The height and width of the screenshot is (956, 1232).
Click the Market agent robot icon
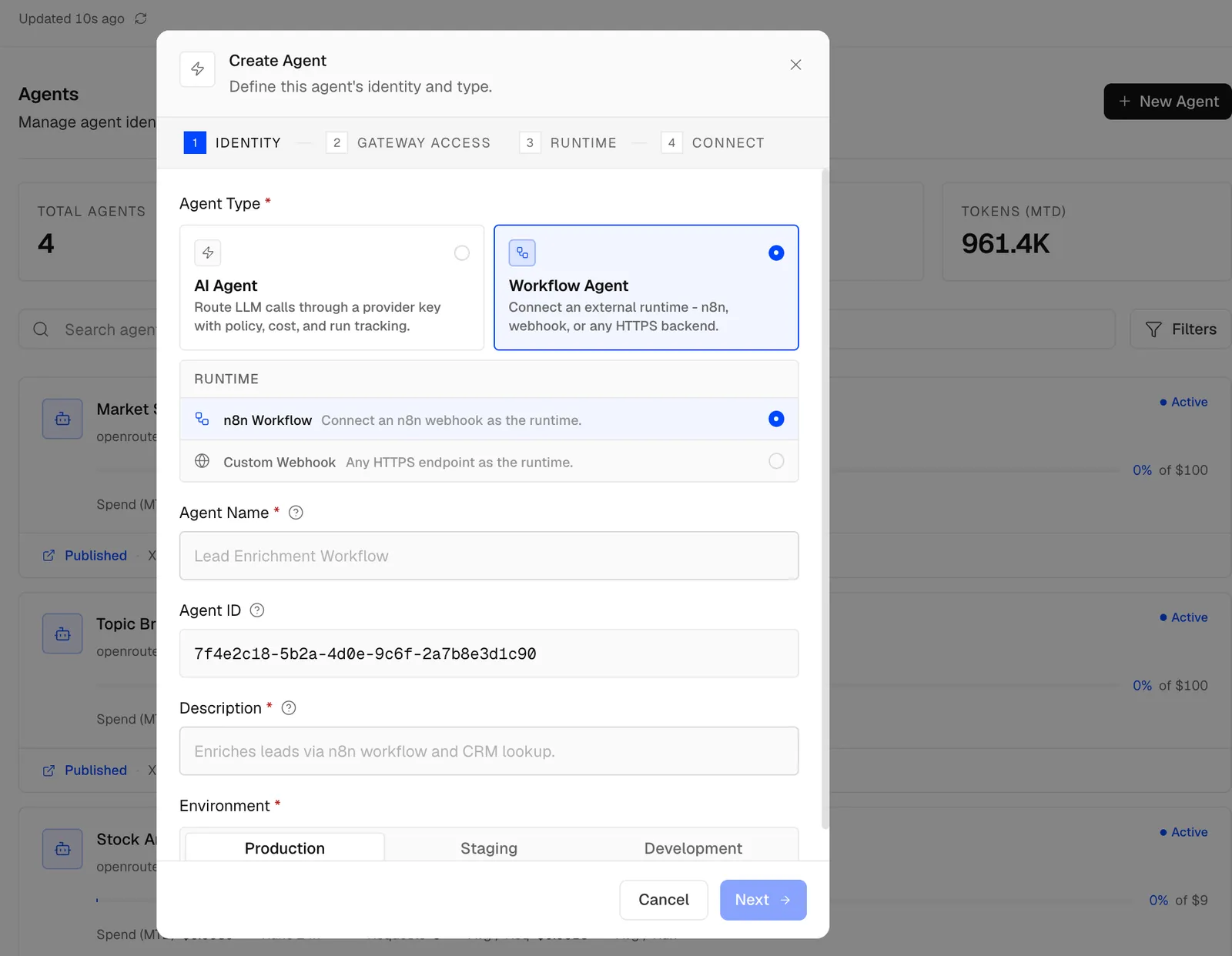[62, 419]
